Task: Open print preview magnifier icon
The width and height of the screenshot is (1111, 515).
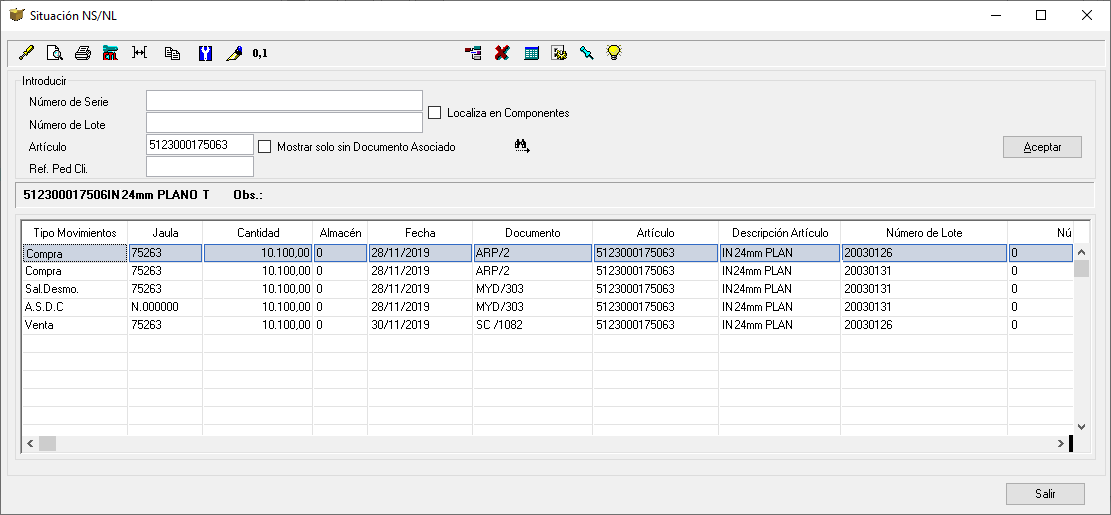Action: [x=54, y=52]
